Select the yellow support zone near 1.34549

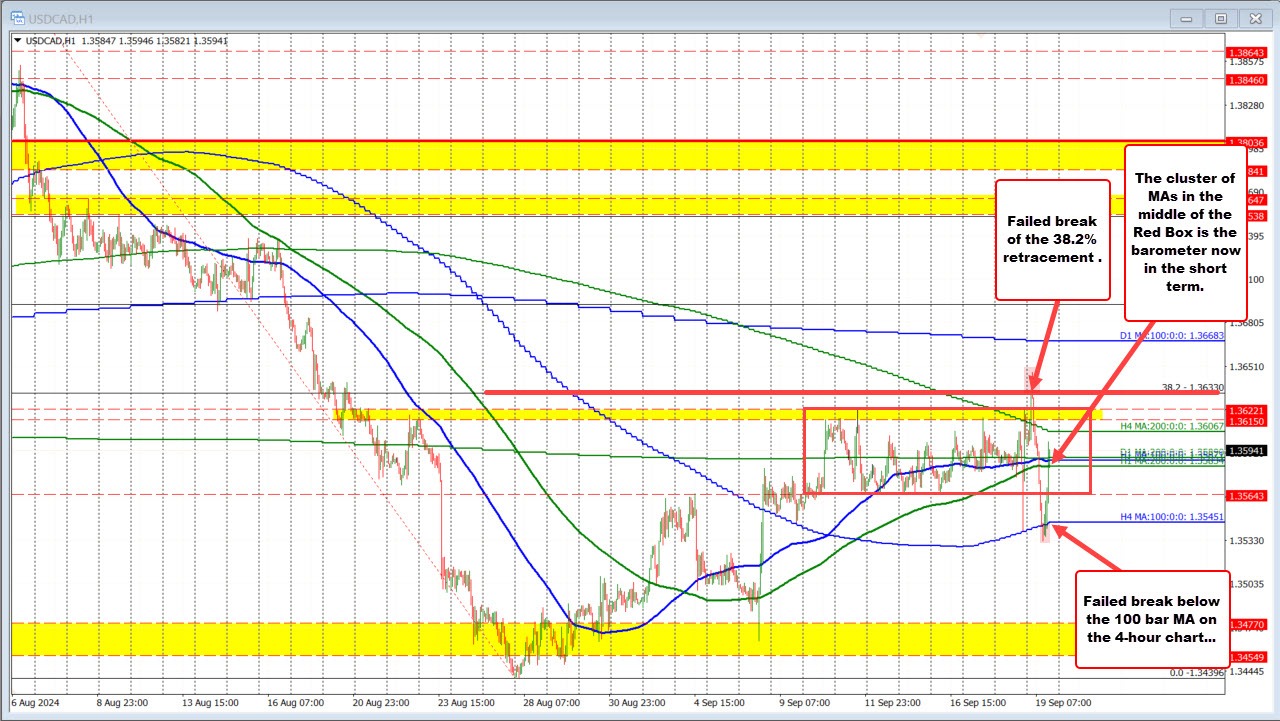pos(600,636)
